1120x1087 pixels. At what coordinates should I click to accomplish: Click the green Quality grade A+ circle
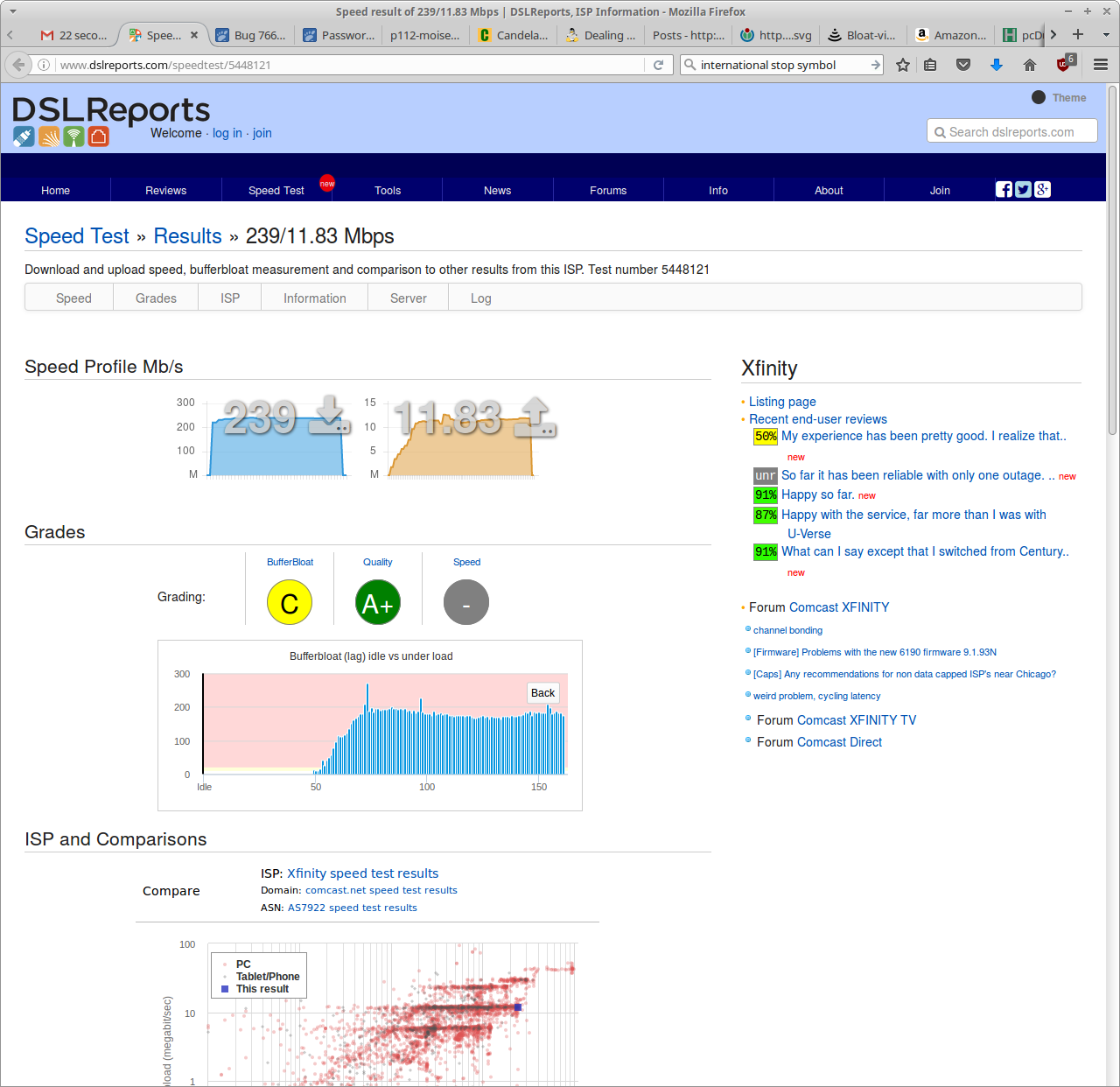pyautogui.click(x=378, y=602)
